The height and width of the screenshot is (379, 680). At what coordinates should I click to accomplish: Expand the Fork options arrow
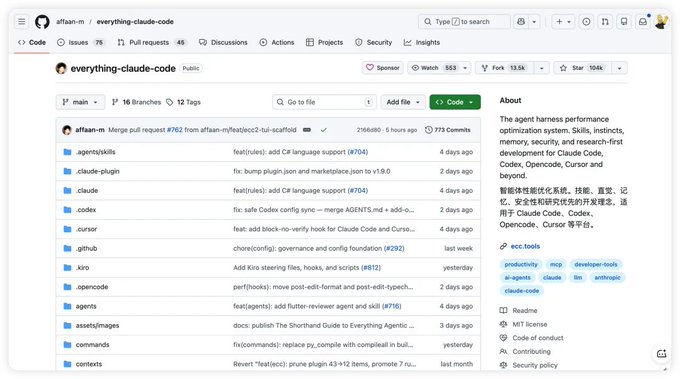click(x=542, y=68)
